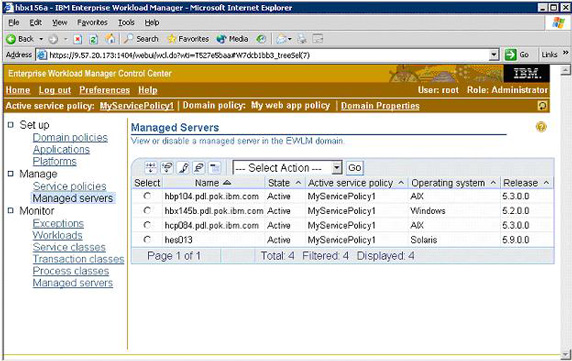Viewport: 572px width, 361px height.
Task: Open the Help menu in menu bar
Action: pyautogui.click(x=152, y=23)
